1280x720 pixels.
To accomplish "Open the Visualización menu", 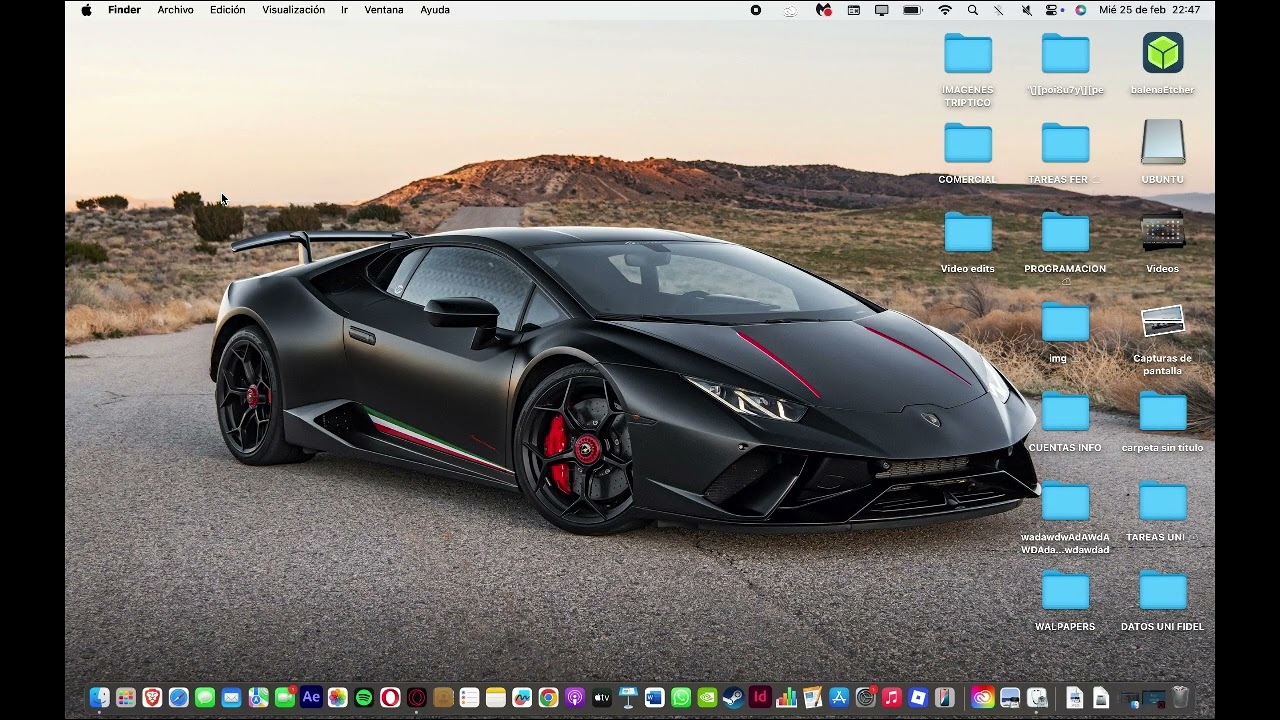I will [x=293, y=10].
